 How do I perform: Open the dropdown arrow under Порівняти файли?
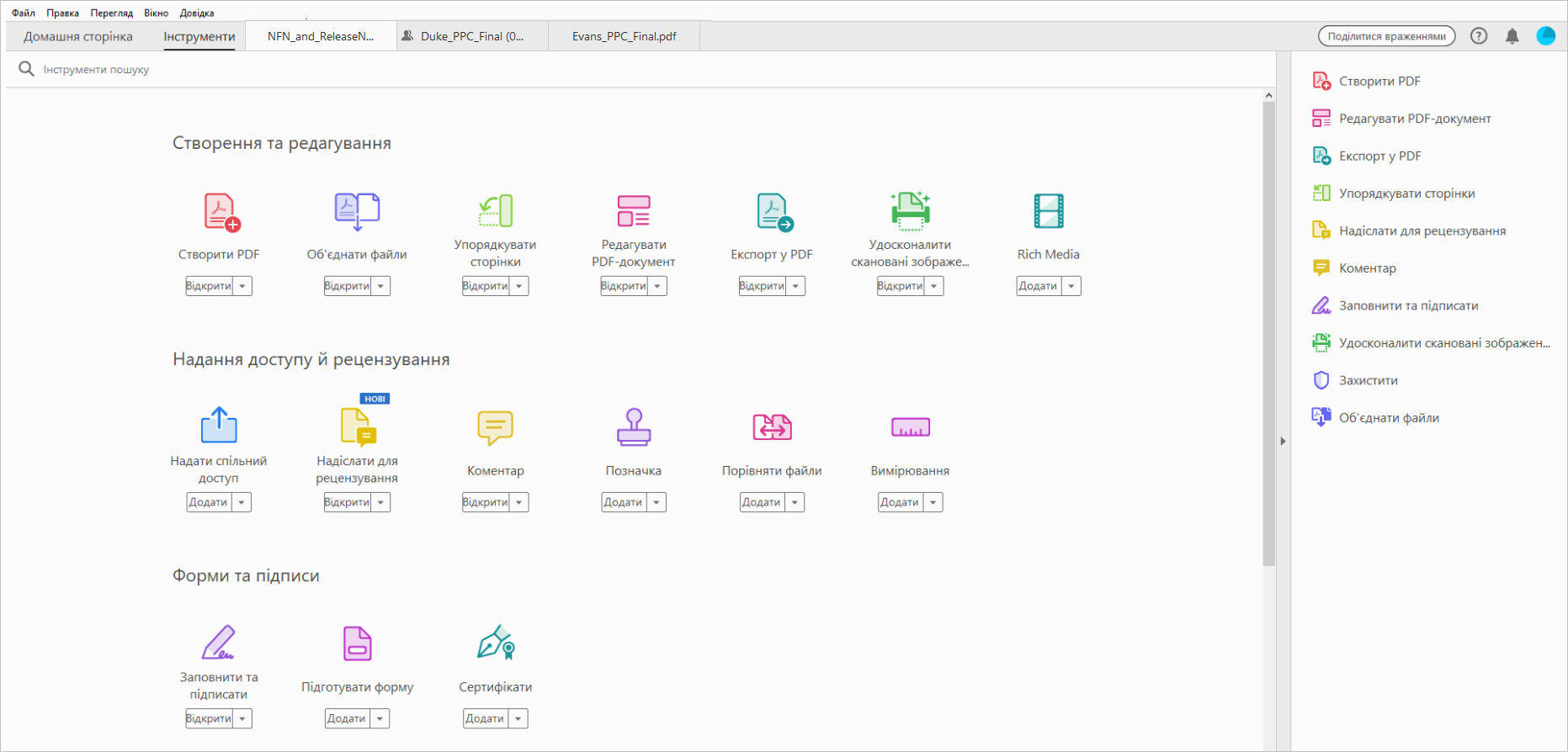[x=795, y=502]
